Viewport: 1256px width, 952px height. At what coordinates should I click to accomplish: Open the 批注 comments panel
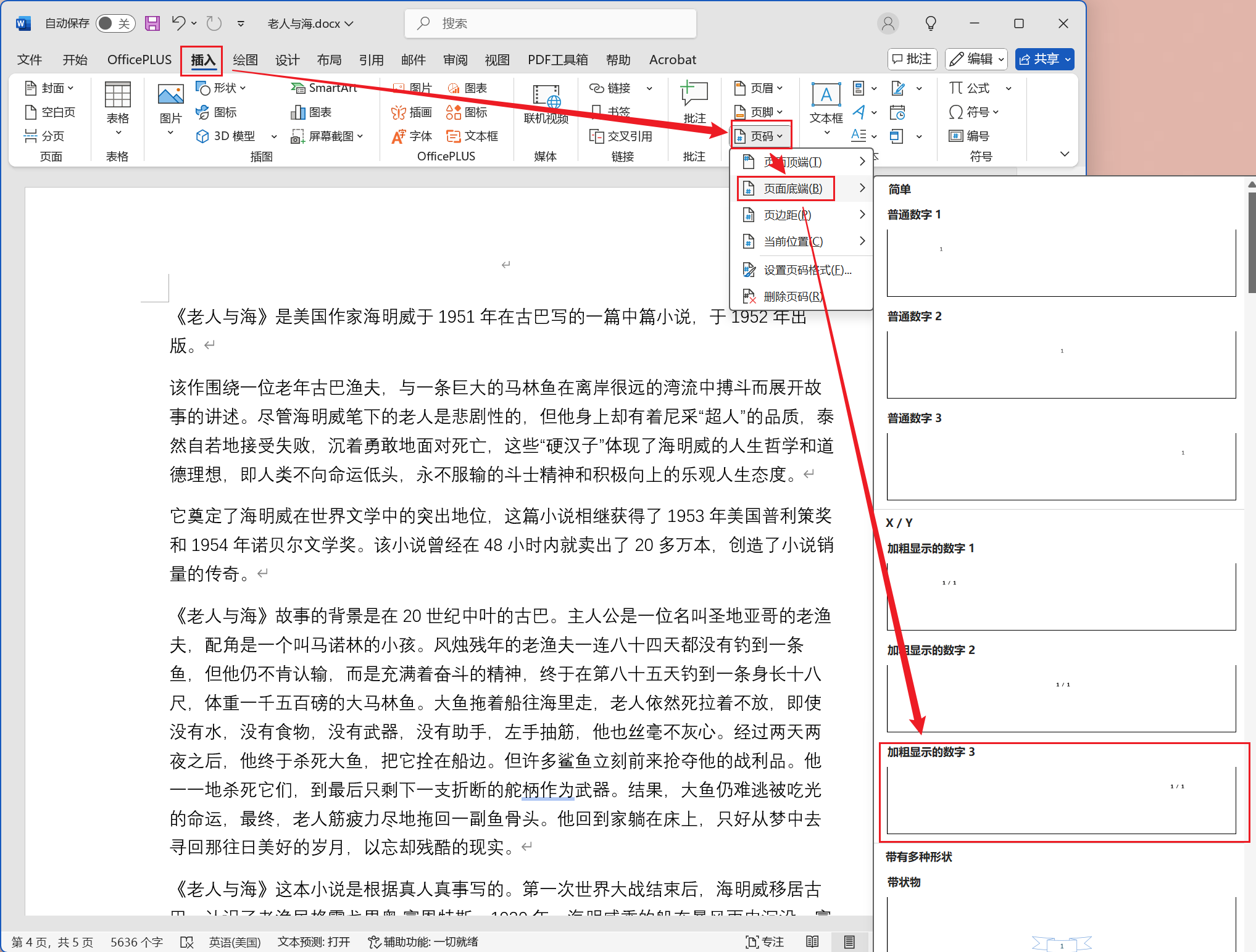(x=912, y=59)
